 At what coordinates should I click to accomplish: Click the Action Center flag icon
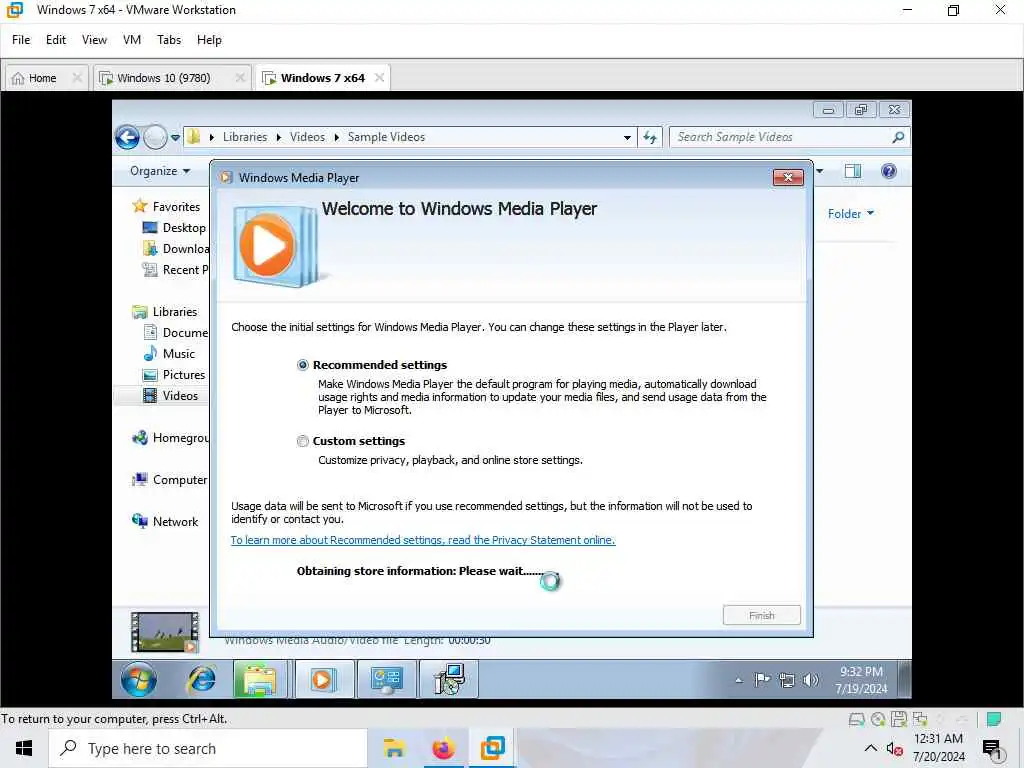tap(761, 680)
